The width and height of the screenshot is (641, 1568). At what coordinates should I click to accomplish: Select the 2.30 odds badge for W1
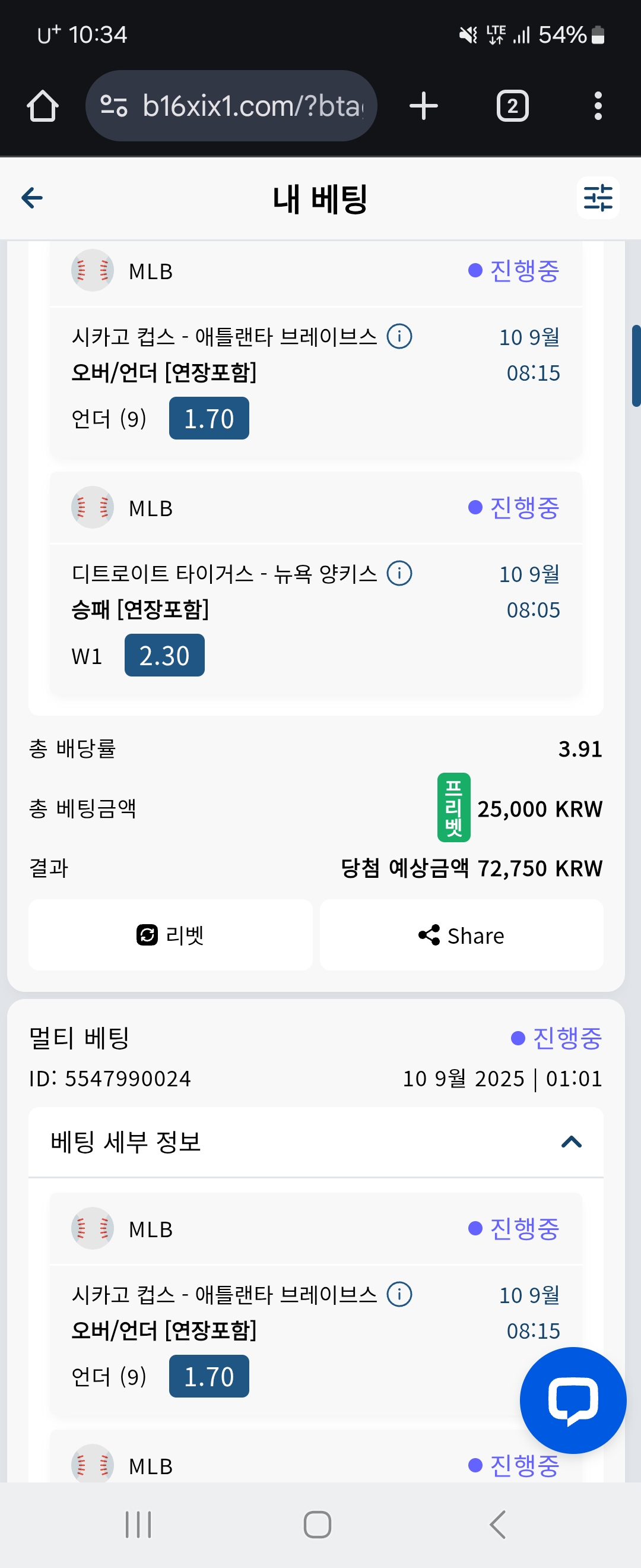point(164,655)
